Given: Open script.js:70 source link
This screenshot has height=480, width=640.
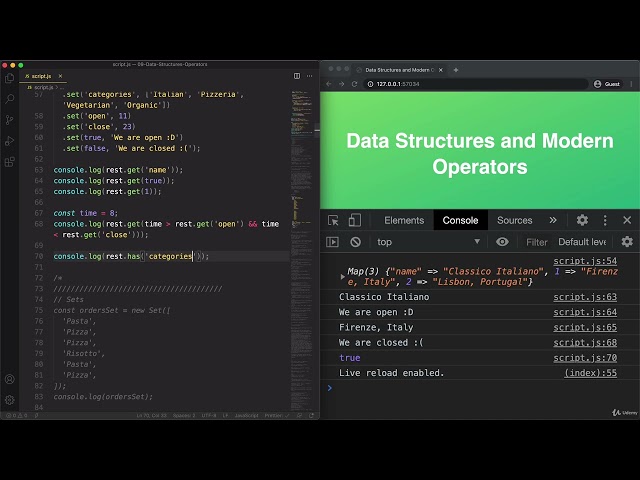Looking at the screenshot, I should 585,358.
